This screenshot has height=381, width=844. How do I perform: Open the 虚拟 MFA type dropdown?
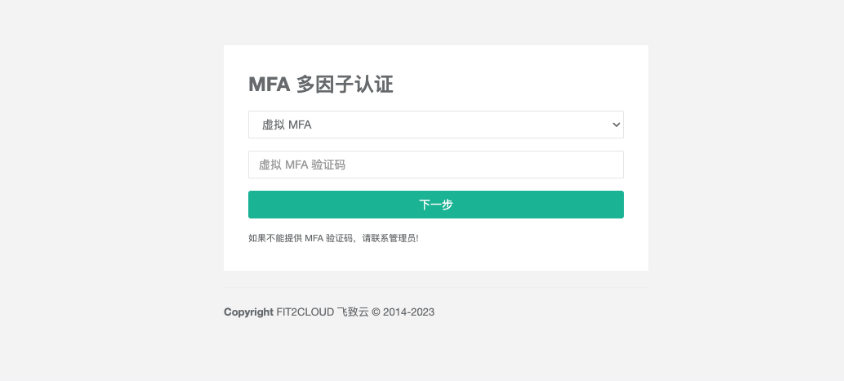pyautogui.click(x=435, y=124)
